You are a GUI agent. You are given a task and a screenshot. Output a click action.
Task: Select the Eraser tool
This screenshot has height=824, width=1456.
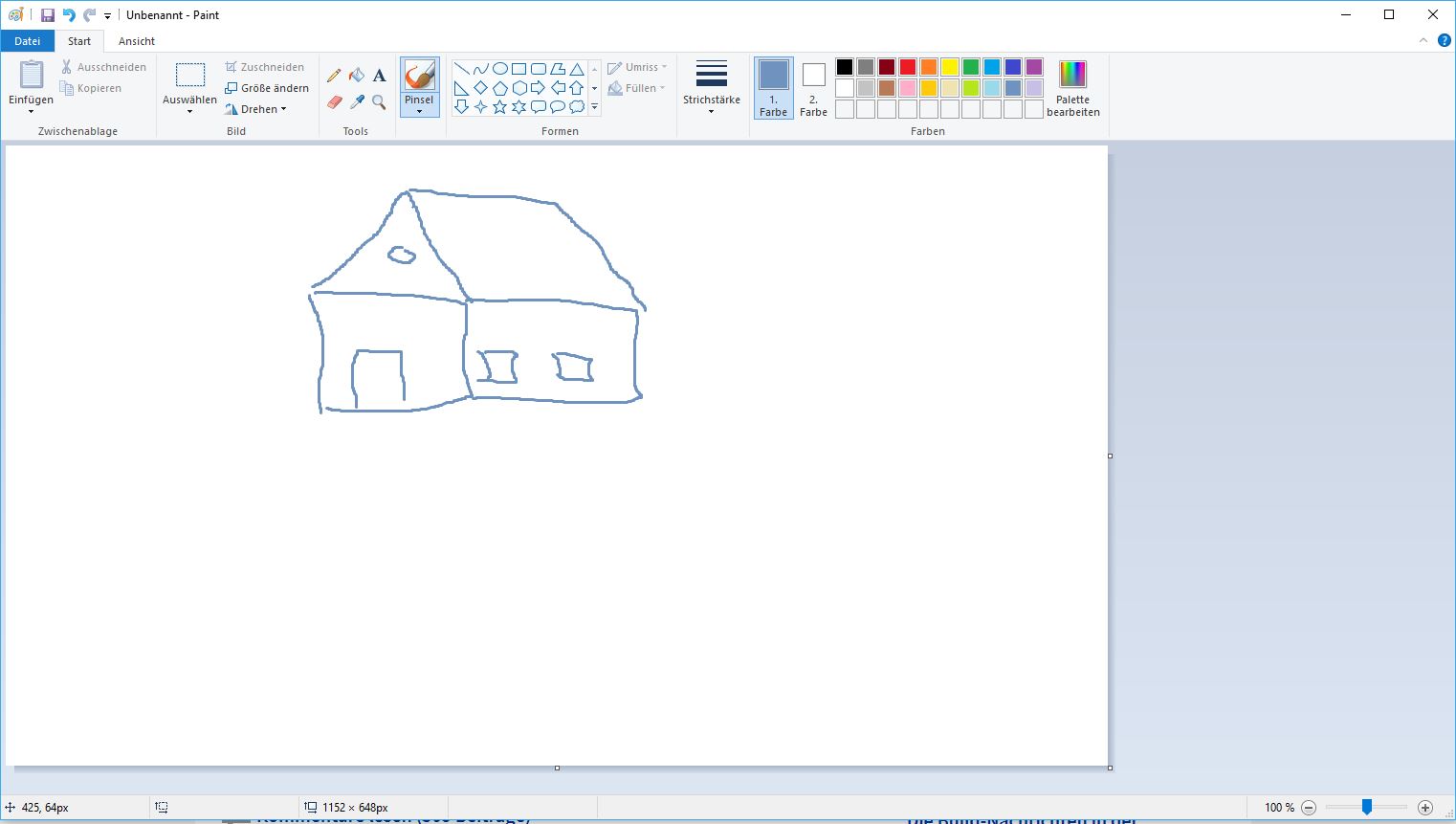coord(334,101)
